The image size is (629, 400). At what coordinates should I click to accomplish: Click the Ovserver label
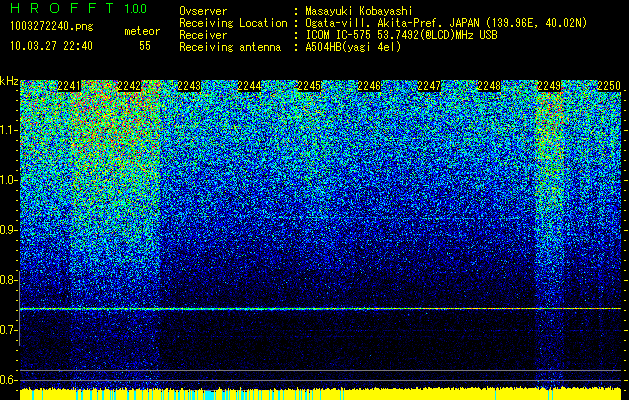point(203,11)
